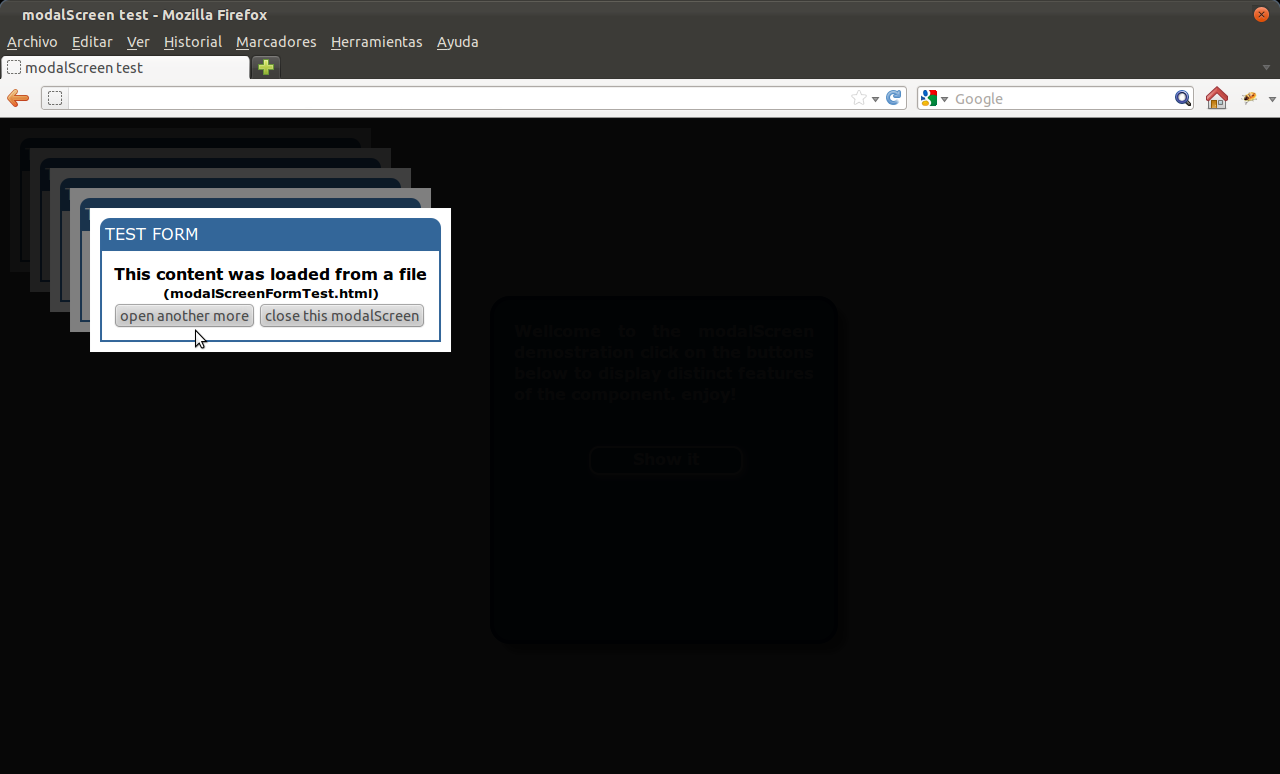Open the Marcadores menu
This screenshot has height=774, width=1280.
pos(276,42)
